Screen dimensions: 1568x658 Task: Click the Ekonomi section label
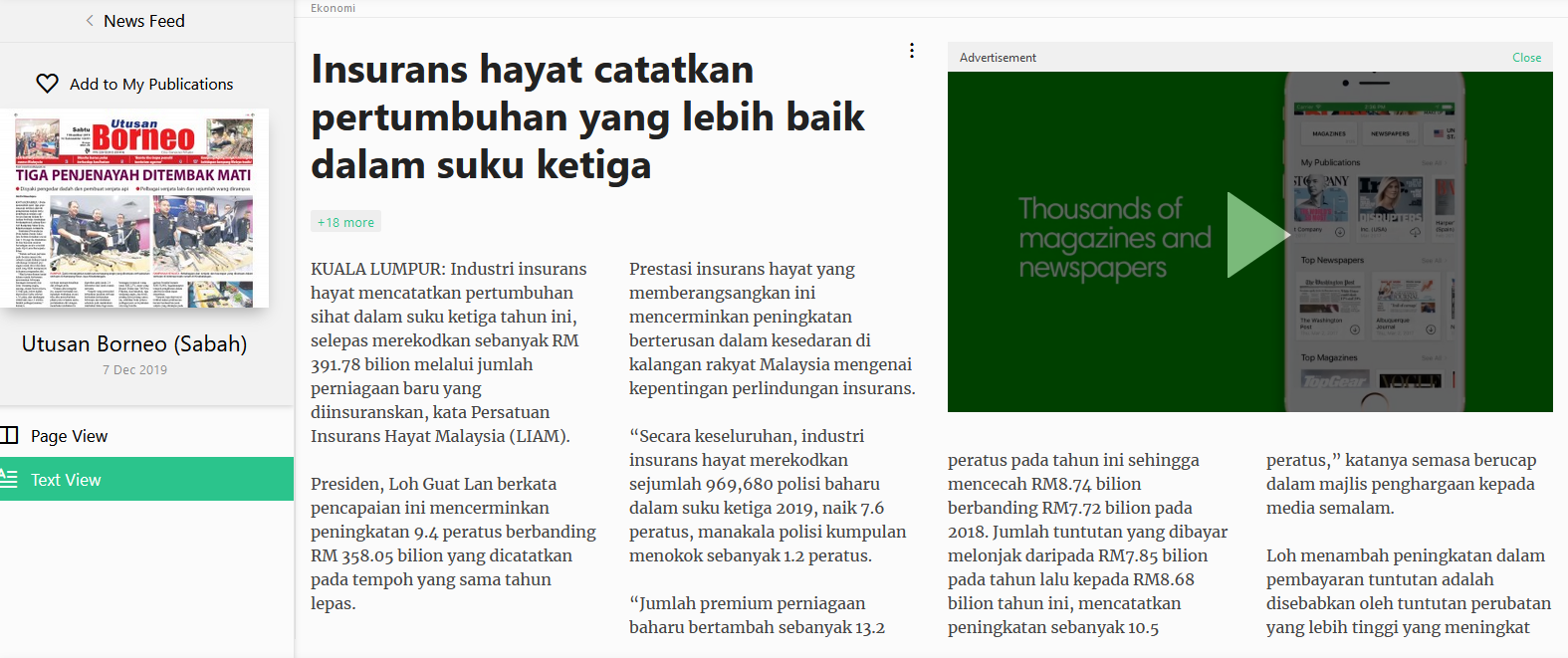(x=333, y=8)
